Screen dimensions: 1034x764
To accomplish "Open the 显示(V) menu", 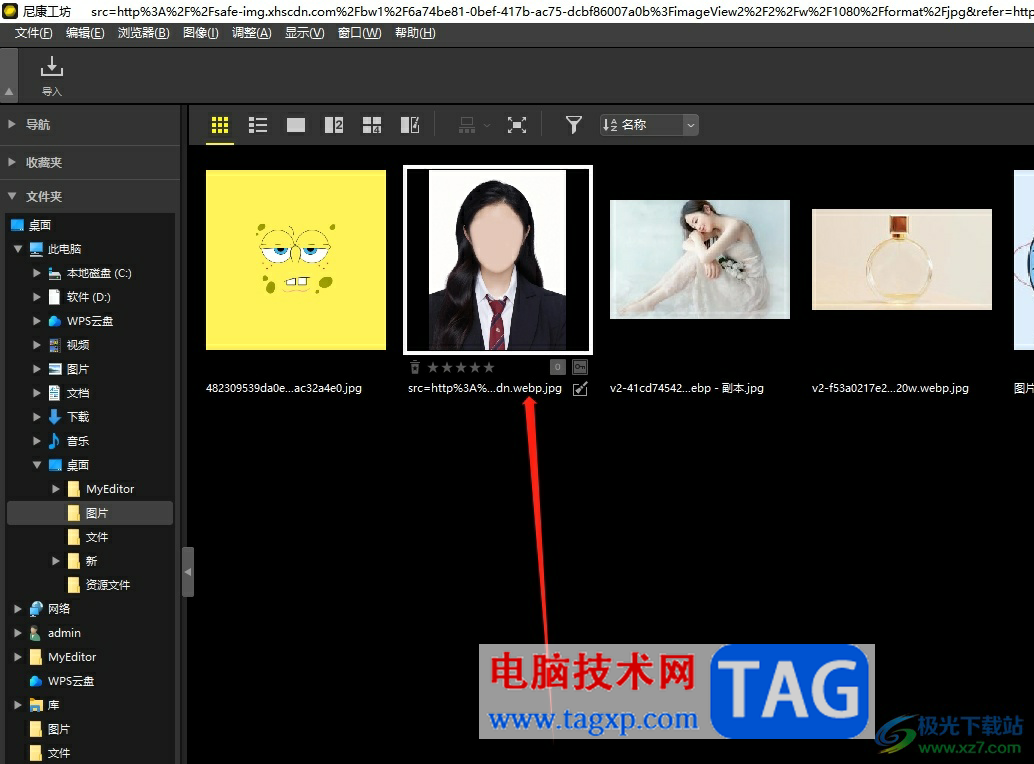I will (305, 33).
